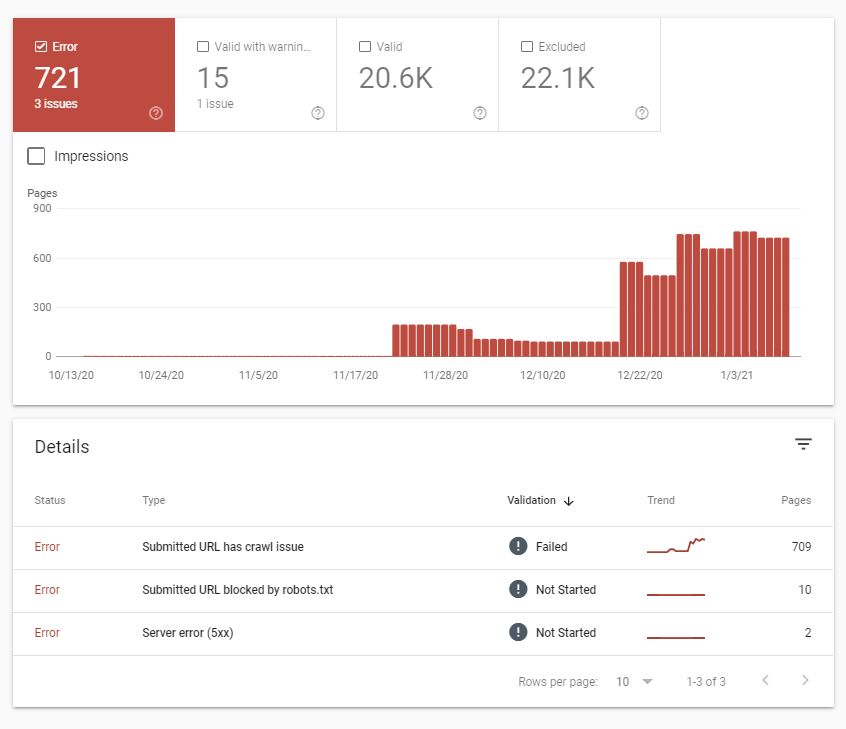Open help icon on Excluded card
Screen dimensions: 846x729
642,113
